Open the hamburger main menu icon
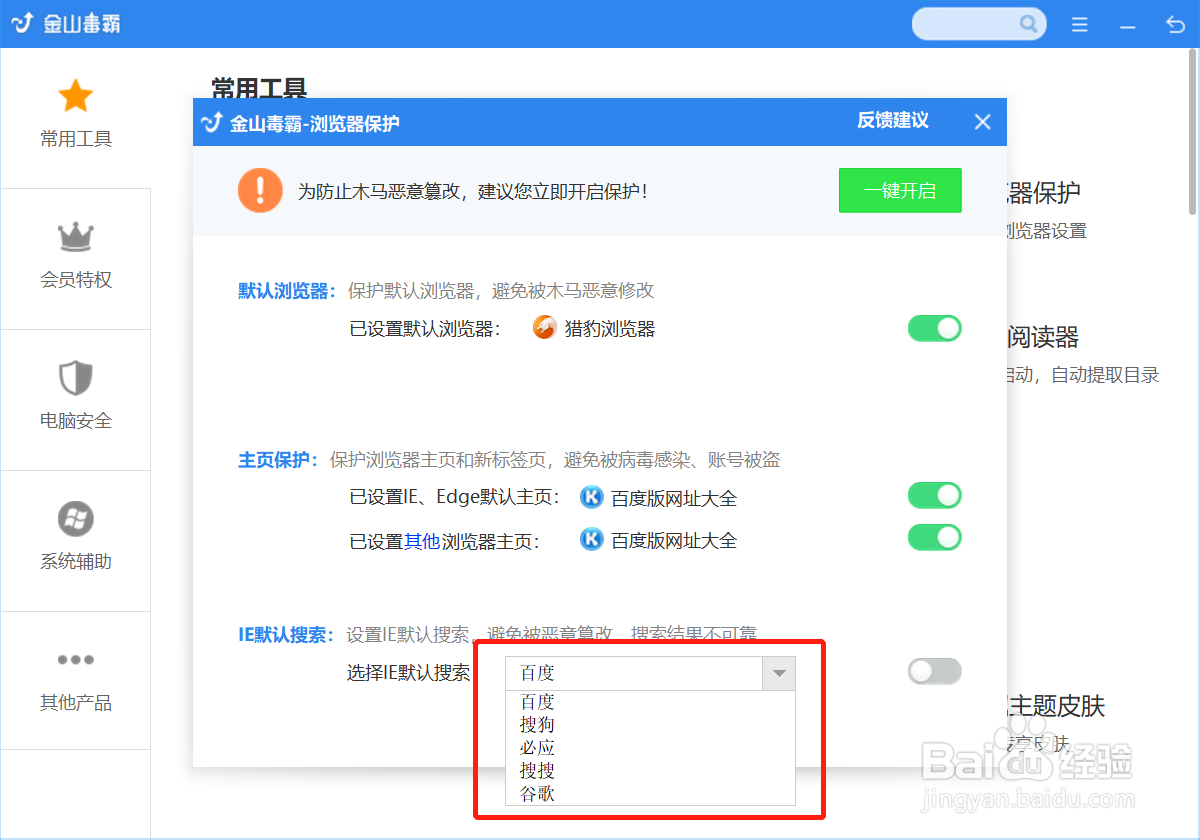The height and width of the screenshot is (840, 1200). [1079, 25]
